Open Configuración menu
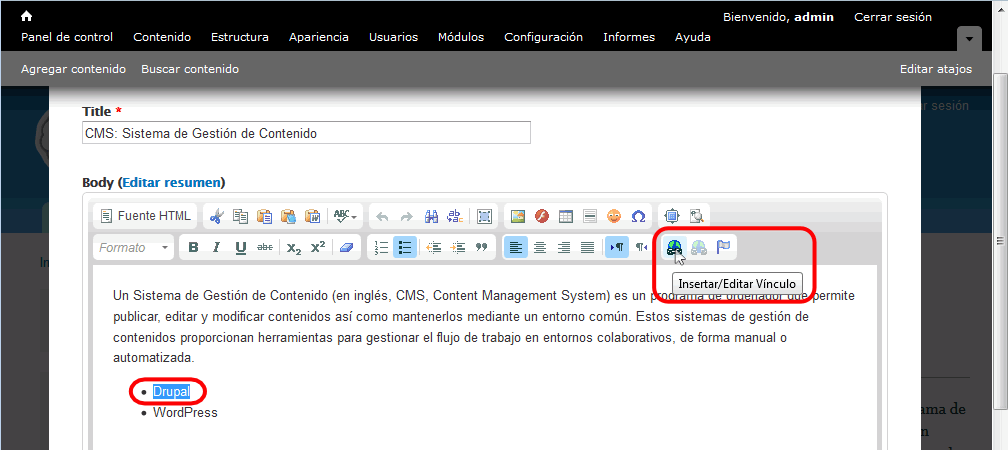1008x450 pixels. pos(543,37)
